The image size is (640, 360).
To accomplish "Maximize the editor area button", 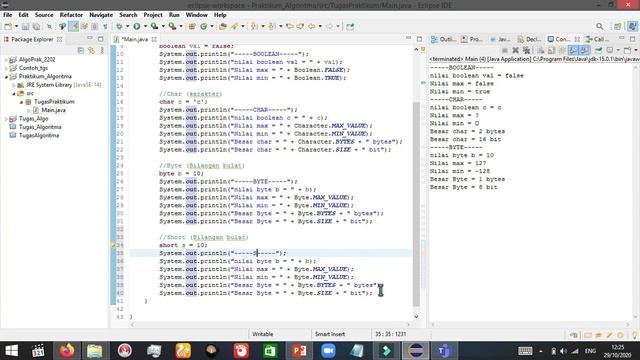I will click(419, 39).
